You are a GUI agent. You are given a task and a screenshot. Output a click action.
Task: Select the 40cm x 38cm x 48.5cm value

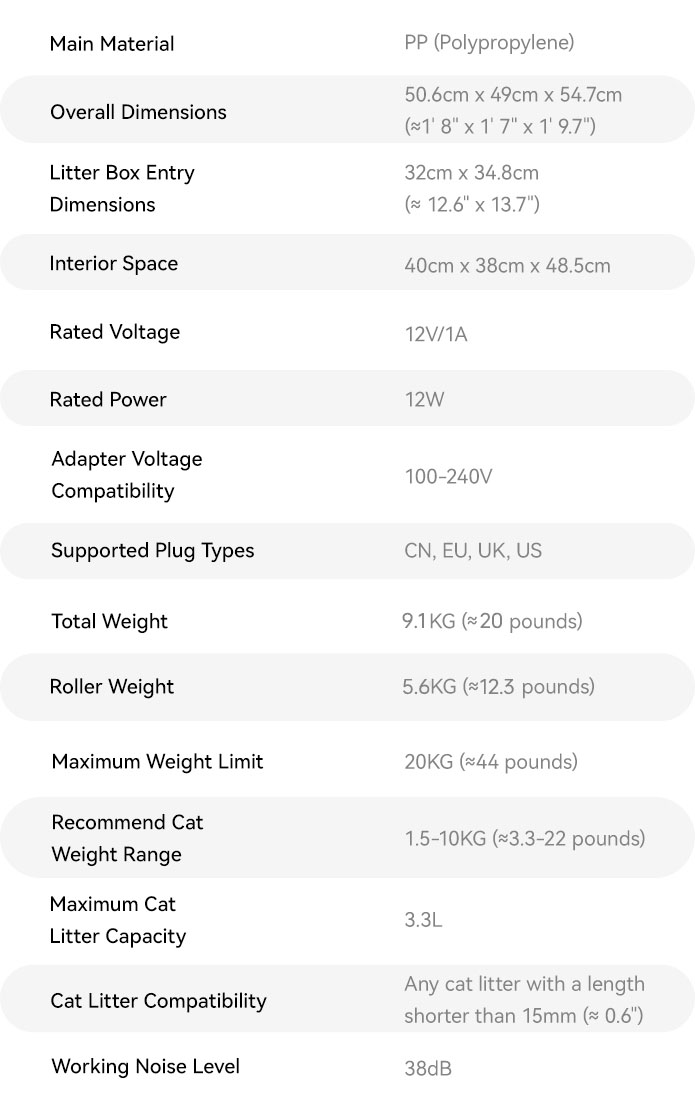click(x=507, y=266)
